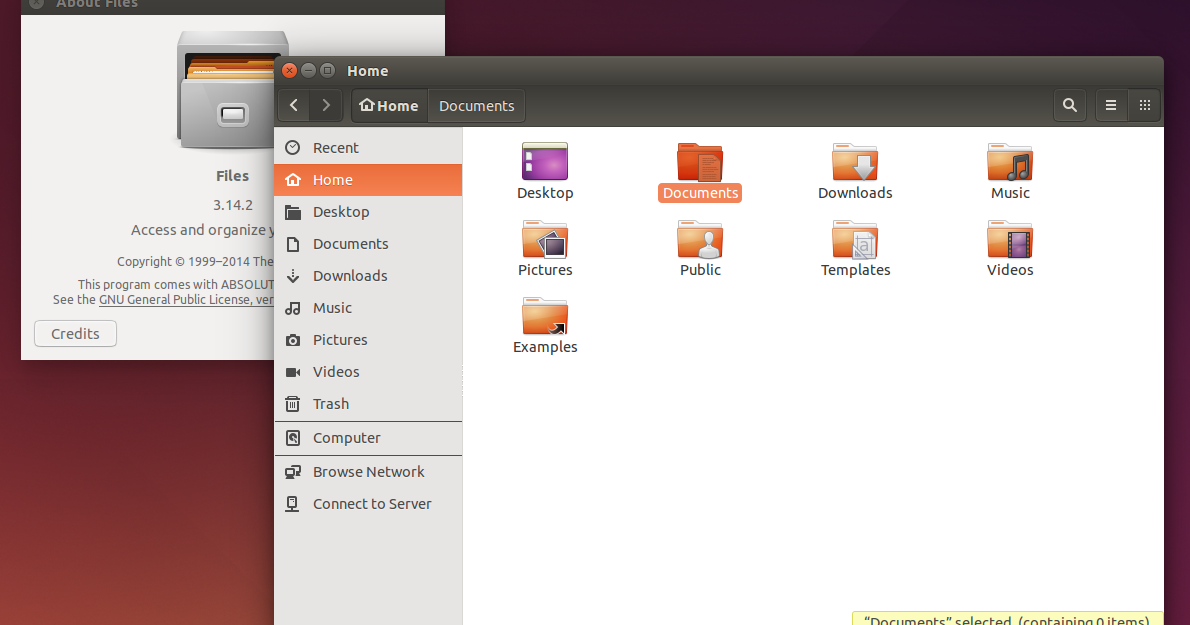Select Downloads in the sidebar
The width and height of the screenshot is (1190, 625).
click(349, 275)
